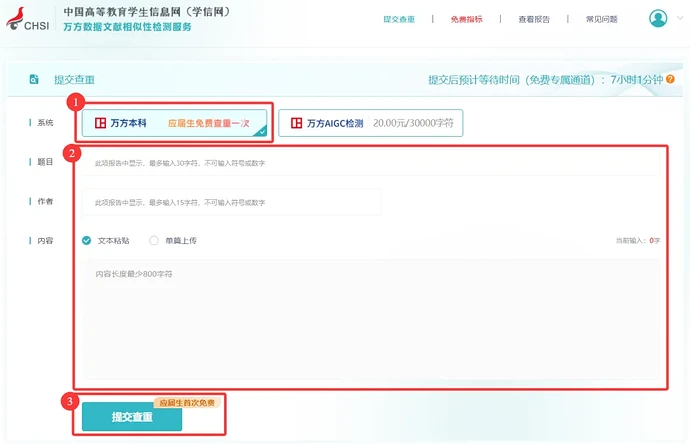This screenshot has width=690, height=444.
Task: Select the 万方本科 system option
Action: 174,123
